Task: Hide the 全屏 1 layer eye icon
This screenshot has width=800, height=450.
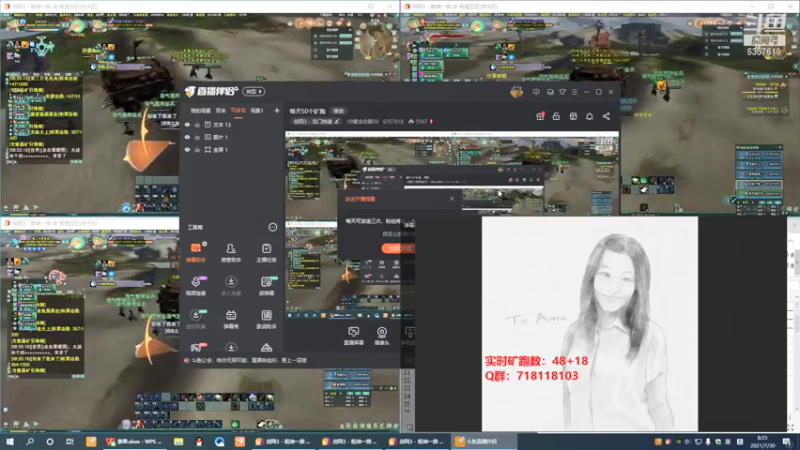Action: pos(187,149)
